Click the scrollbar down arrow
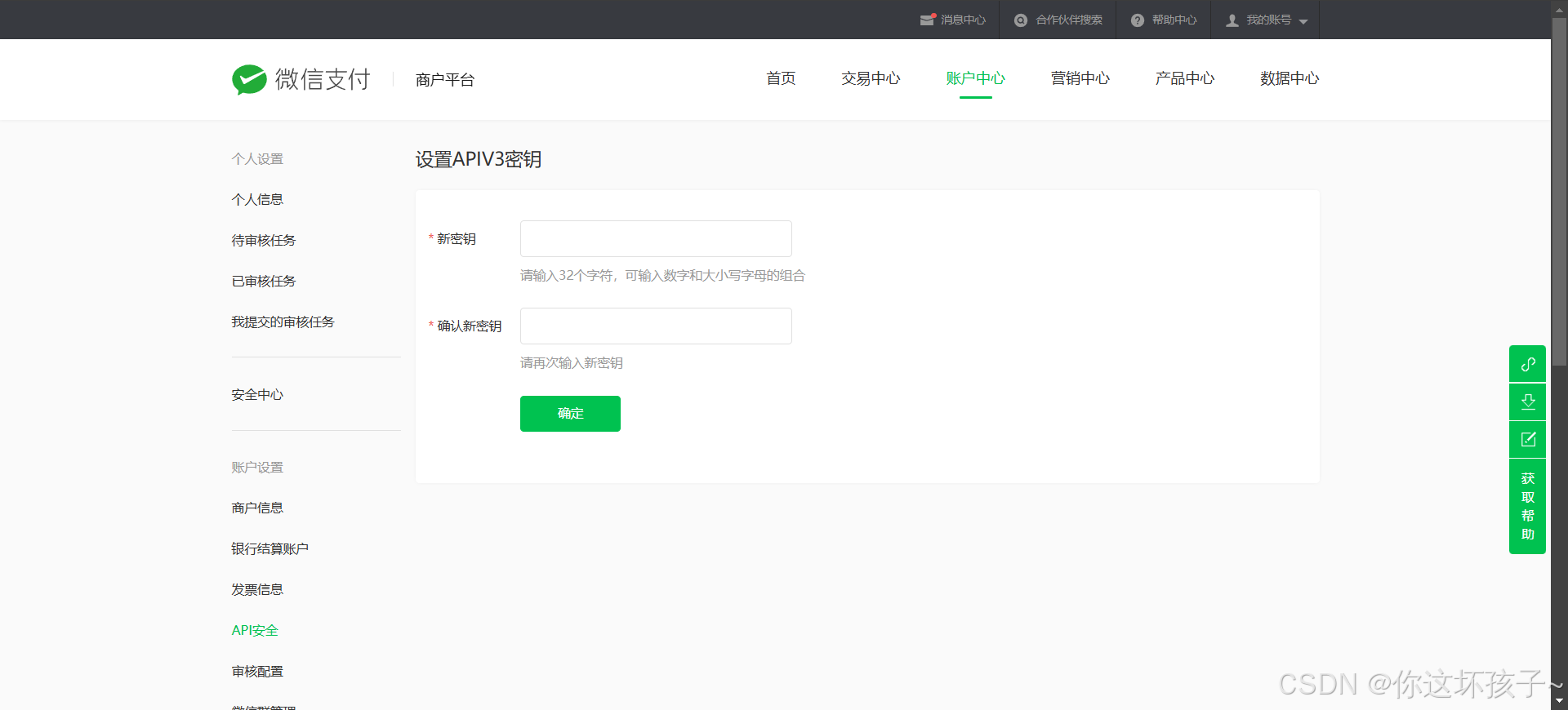1568x710 pixels. pyautogui.click(x=1559, y=701)
